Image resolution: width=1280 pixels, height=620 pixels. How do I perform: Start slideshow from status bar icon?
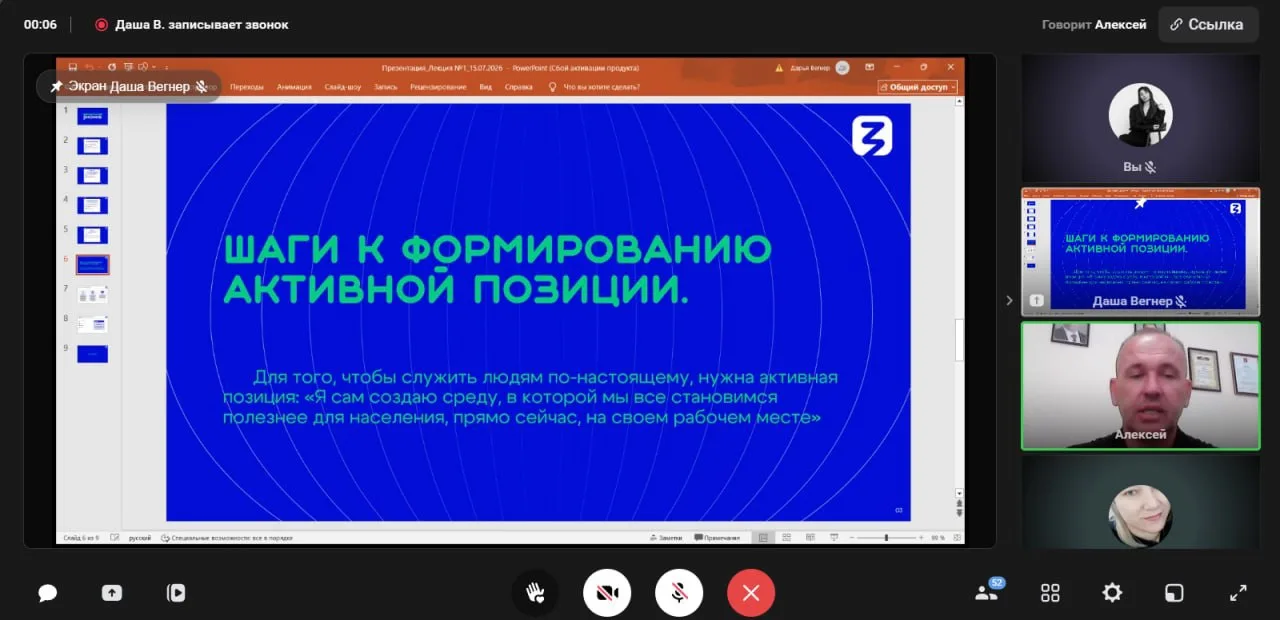click(x=835, y=538)
